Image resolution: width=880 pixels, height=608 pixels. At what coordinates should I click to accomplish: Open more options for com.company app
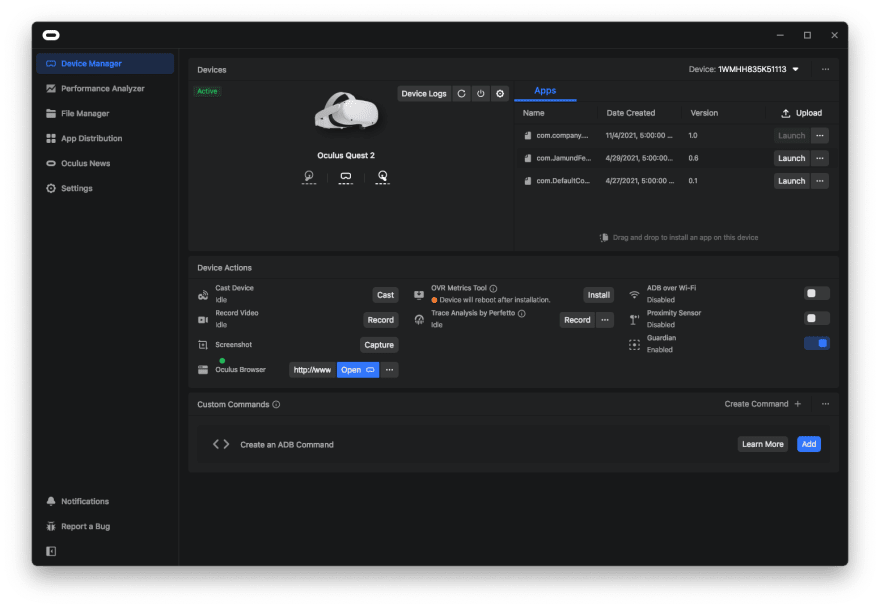[820, 135]
